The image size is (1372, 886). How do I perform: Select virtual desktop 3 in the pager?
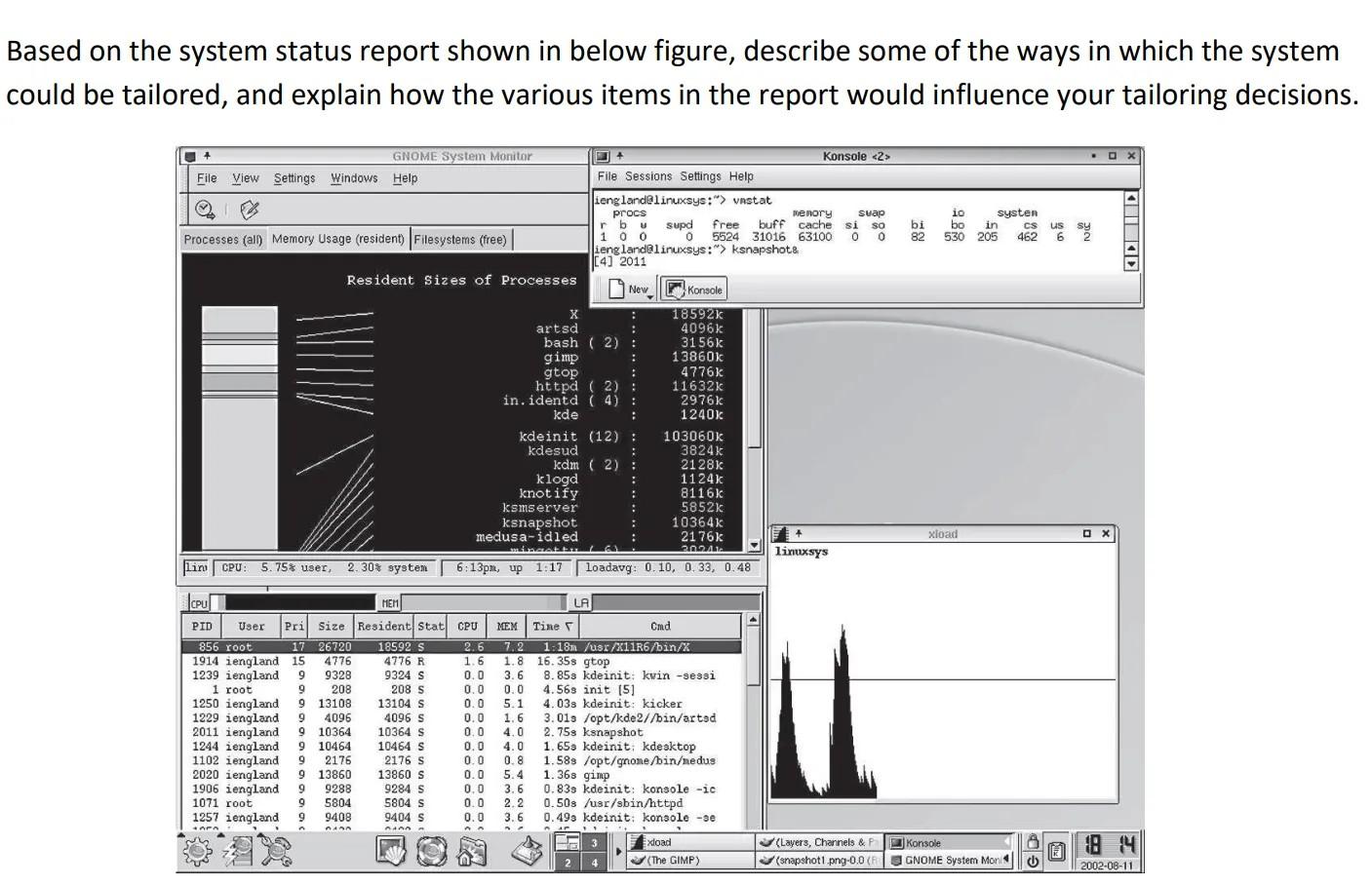pyautogui.click(x=594, y=842)
